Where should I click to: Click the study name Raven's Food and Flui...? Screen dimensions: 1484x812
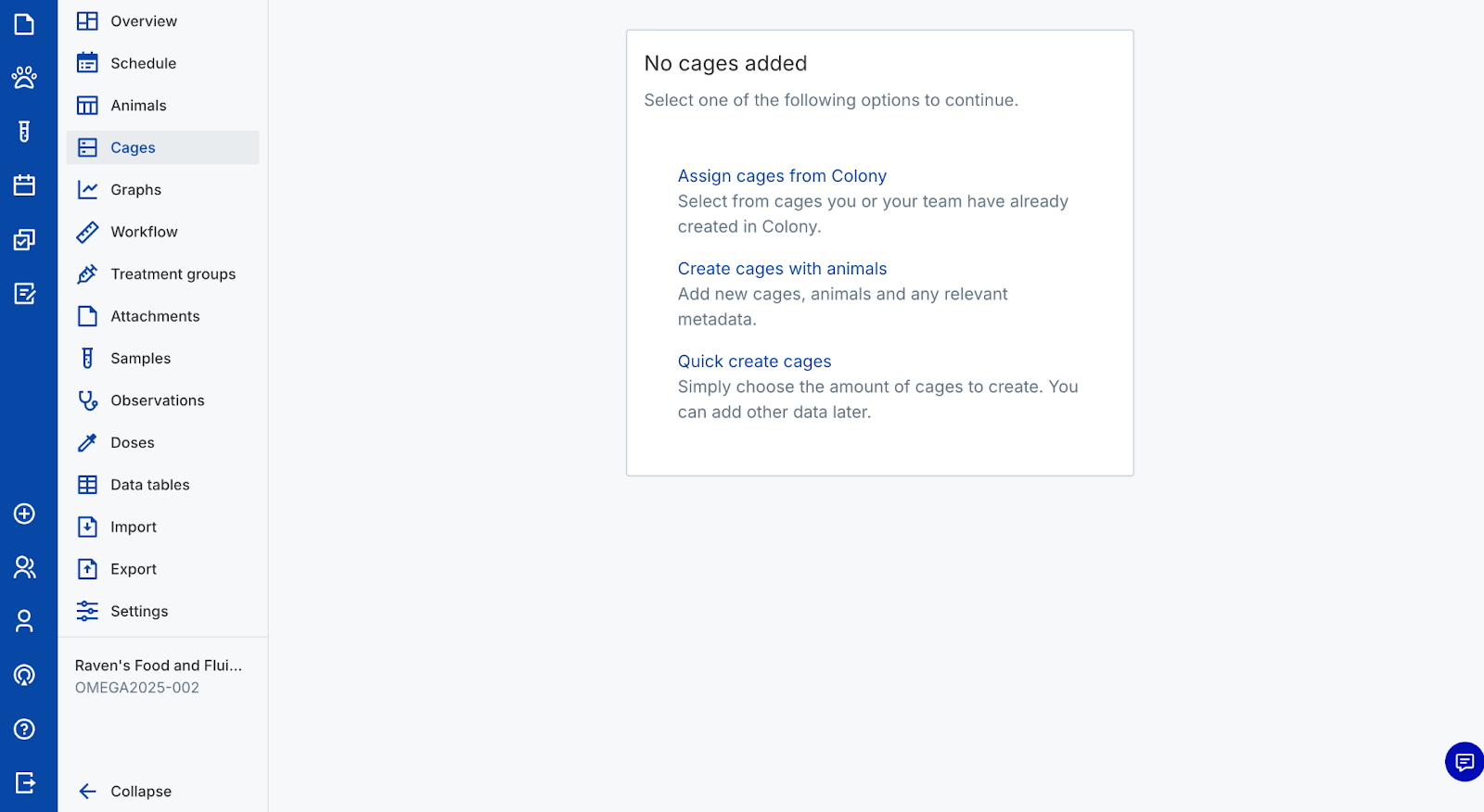point(159,666)
